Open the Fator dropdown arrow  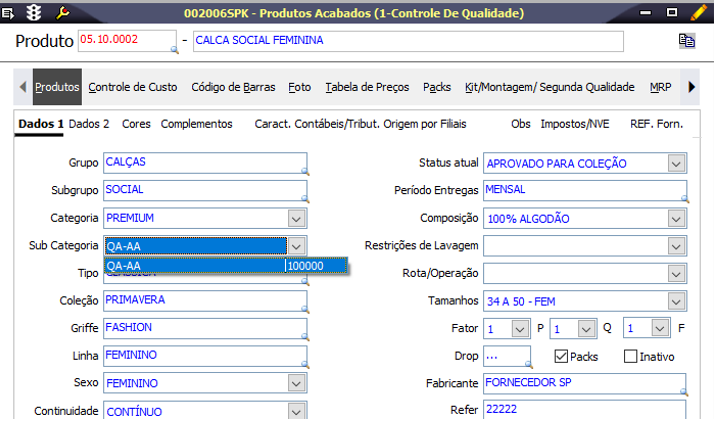[x=520, y=329]
